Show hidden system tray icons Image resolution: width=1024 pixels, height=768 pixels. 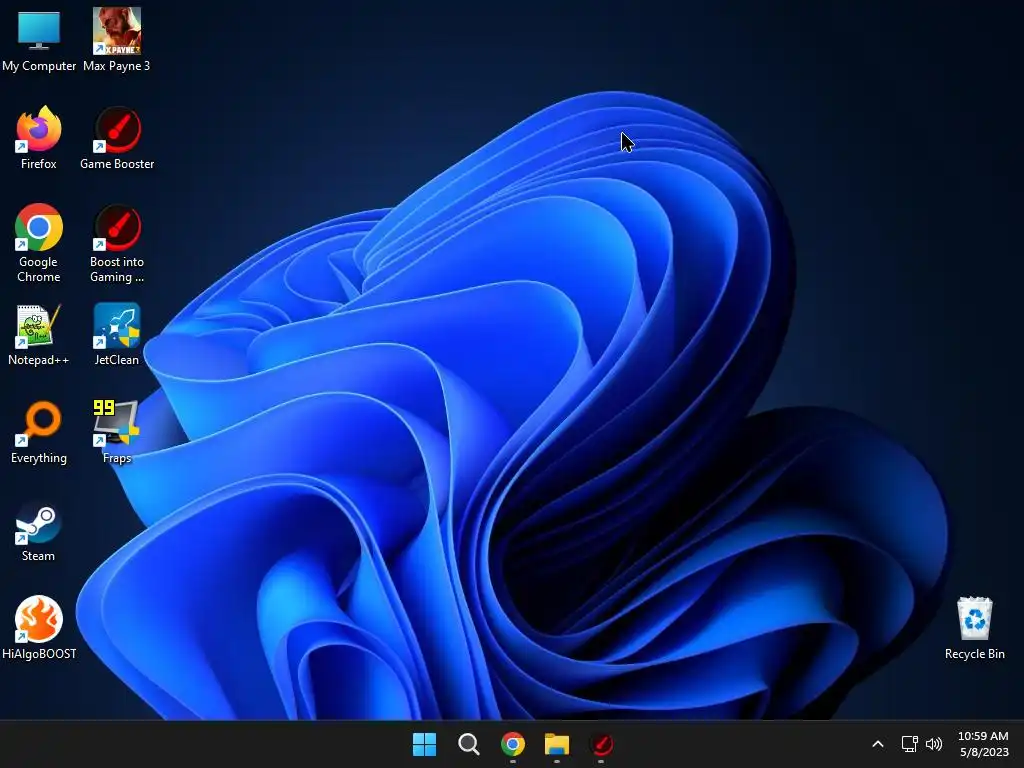pyautogui.click(x=878, y=744)
